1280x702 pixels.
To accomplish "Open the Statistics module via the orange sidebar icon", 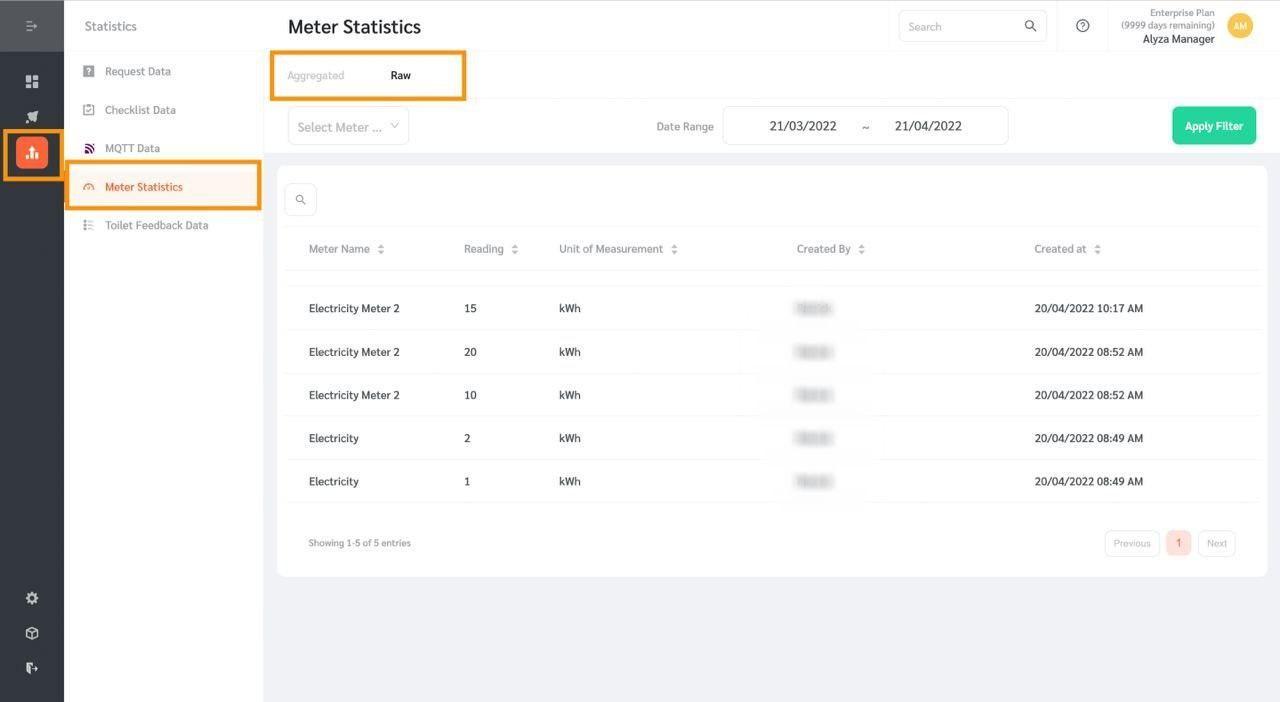I will click(x=31, y=152).
